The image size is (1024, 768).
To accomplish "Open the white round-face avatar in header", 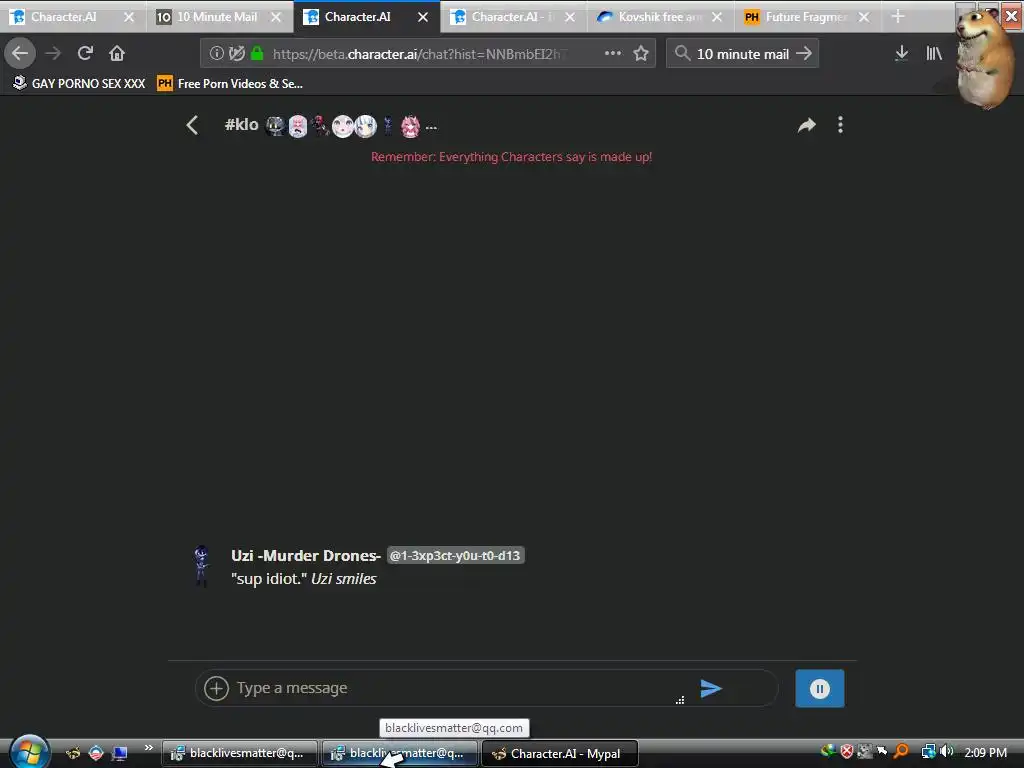I will [342, 125].
